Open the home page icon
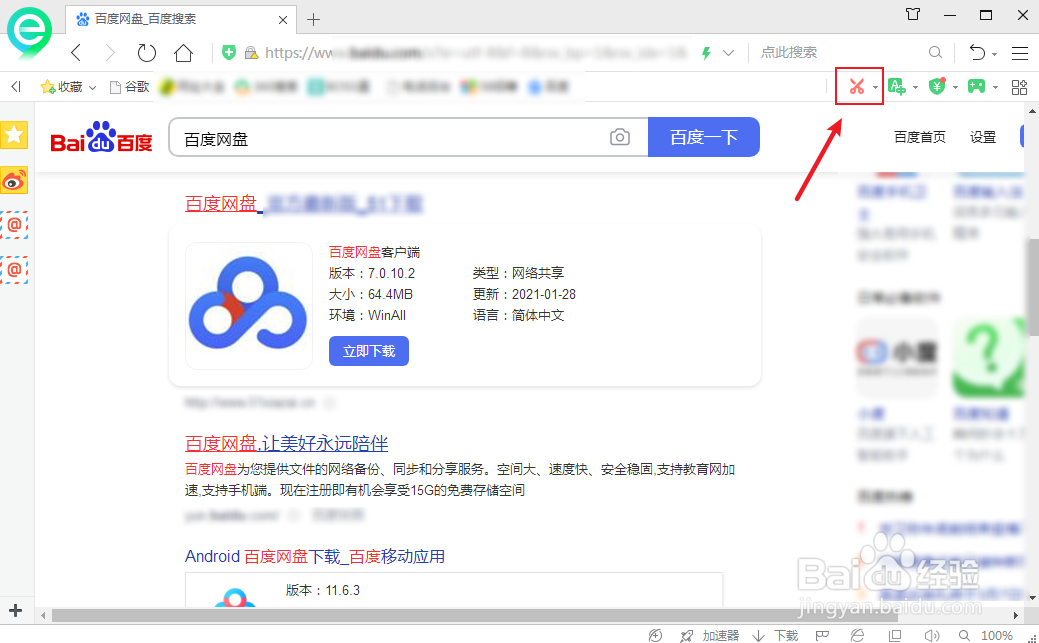 [184, 52]
